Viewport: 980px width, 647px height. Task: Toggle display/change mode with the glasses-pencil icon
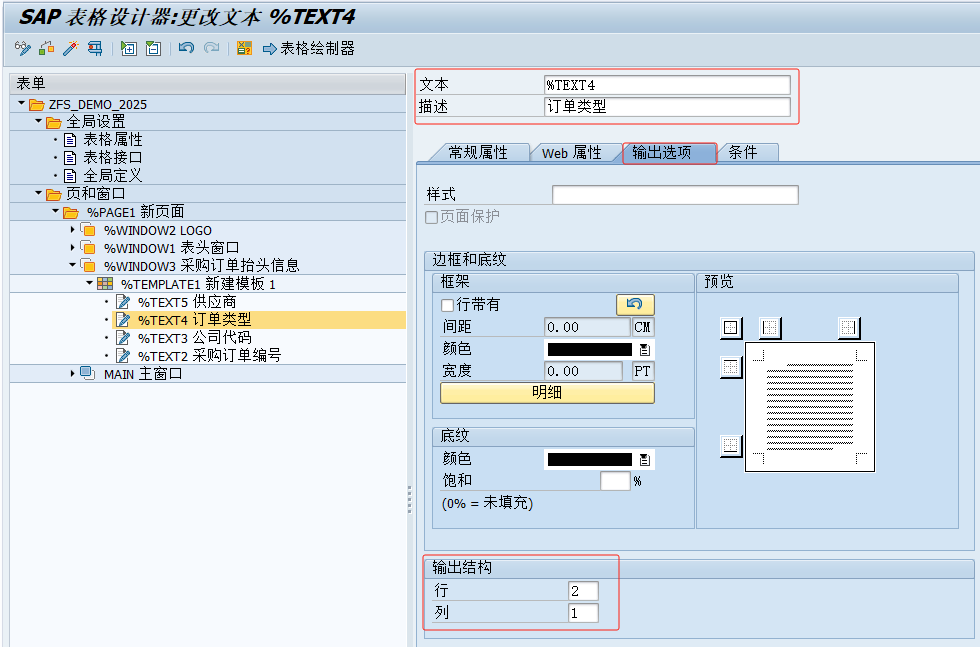(22, 48)
